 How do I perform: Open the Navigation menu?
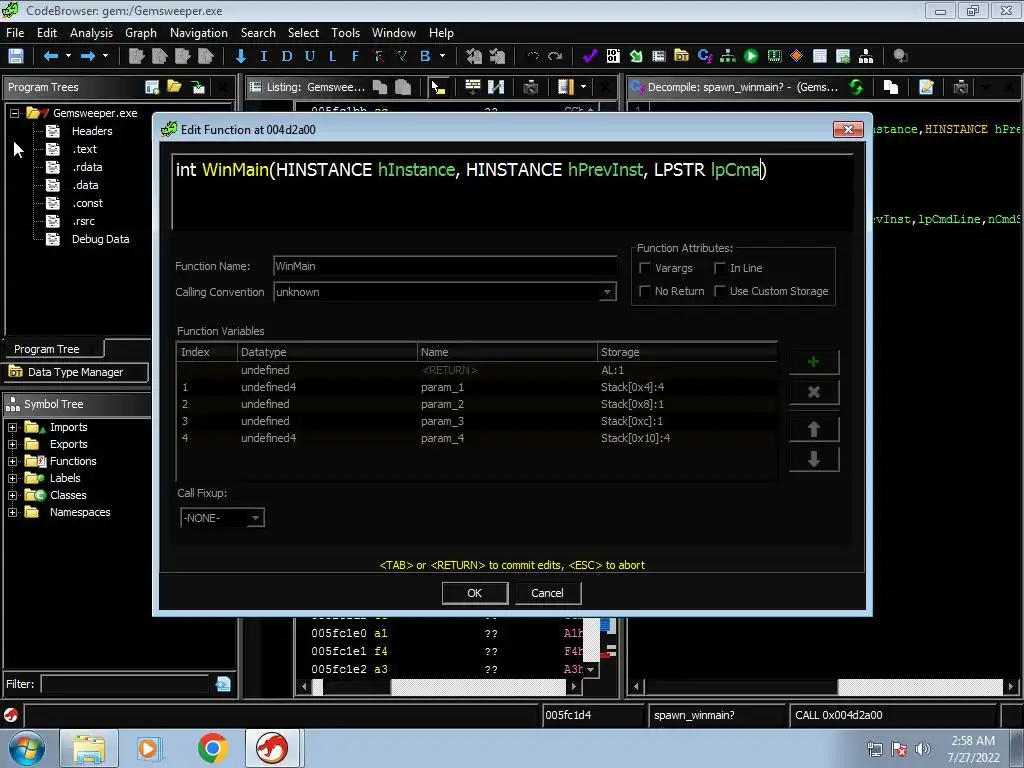coord(199,33)
